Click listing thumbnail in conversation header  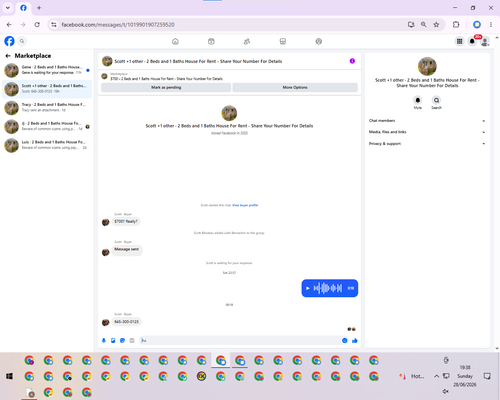pos(107,61)
